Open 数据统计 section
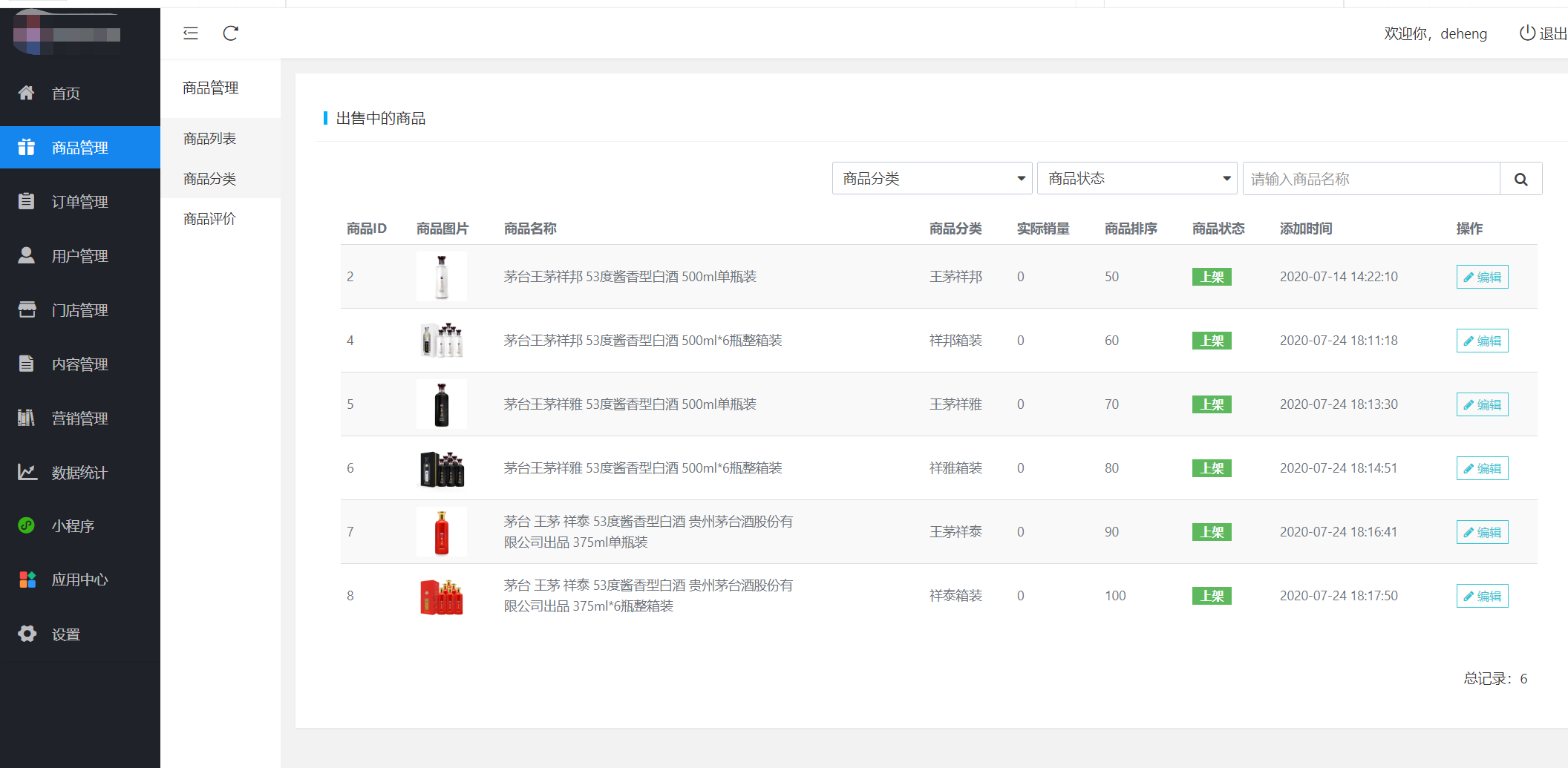Viewport: 1568px width, 768px height. pyautogui.click(x=80, y=472)
